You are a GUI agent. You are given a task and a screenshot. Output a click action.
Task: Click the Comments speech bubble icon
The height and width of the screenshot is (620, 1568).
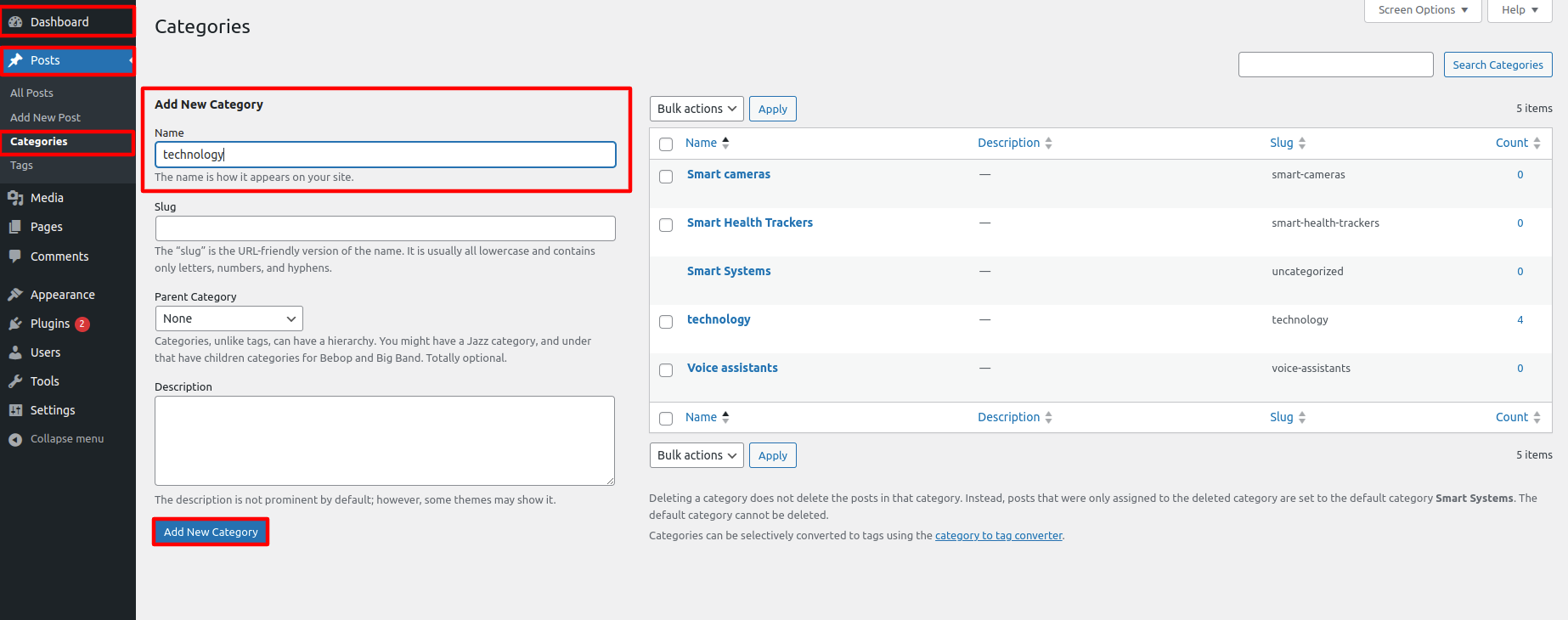15,256
